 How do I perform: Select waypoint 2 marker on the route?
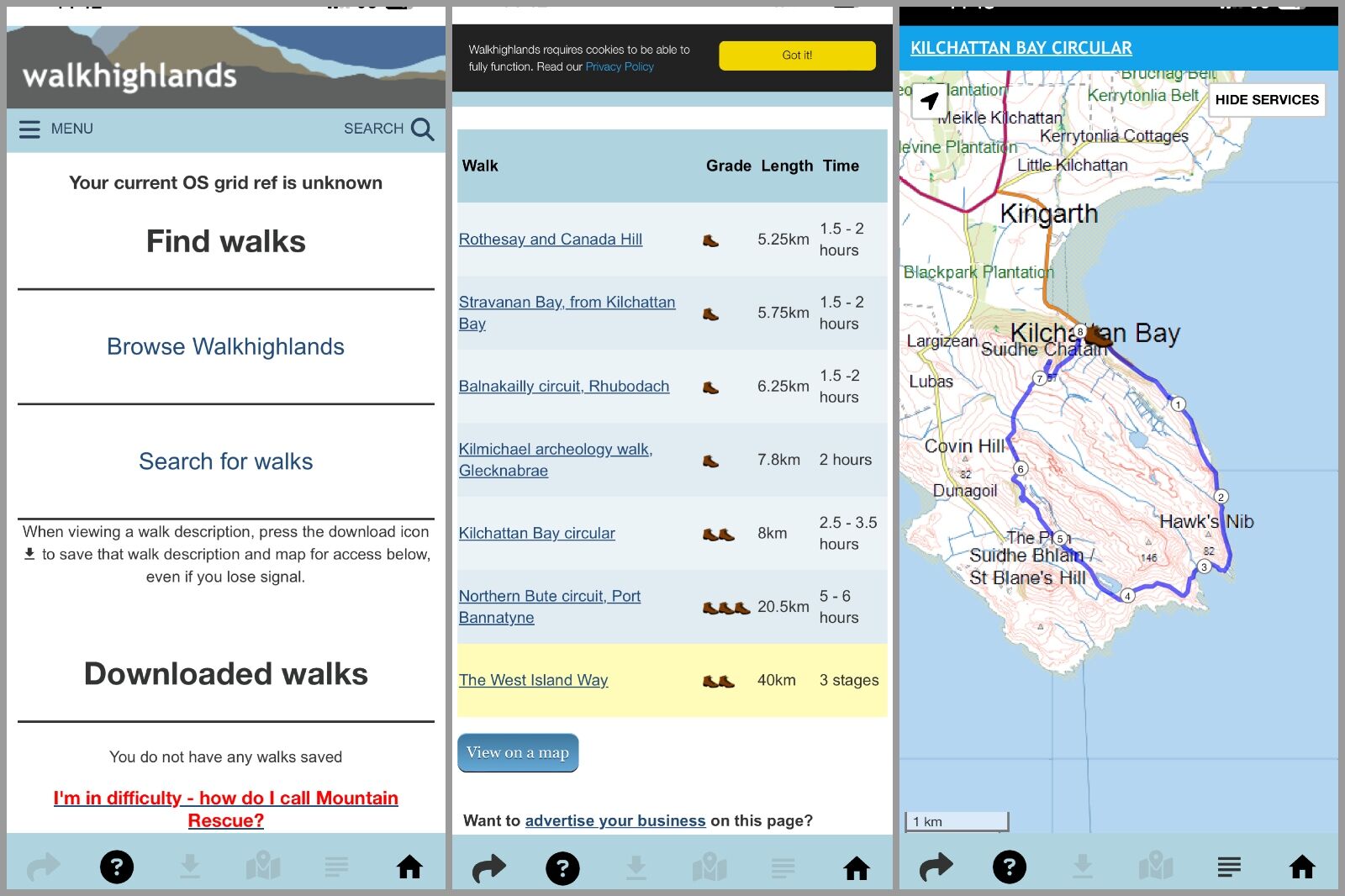1221,497
